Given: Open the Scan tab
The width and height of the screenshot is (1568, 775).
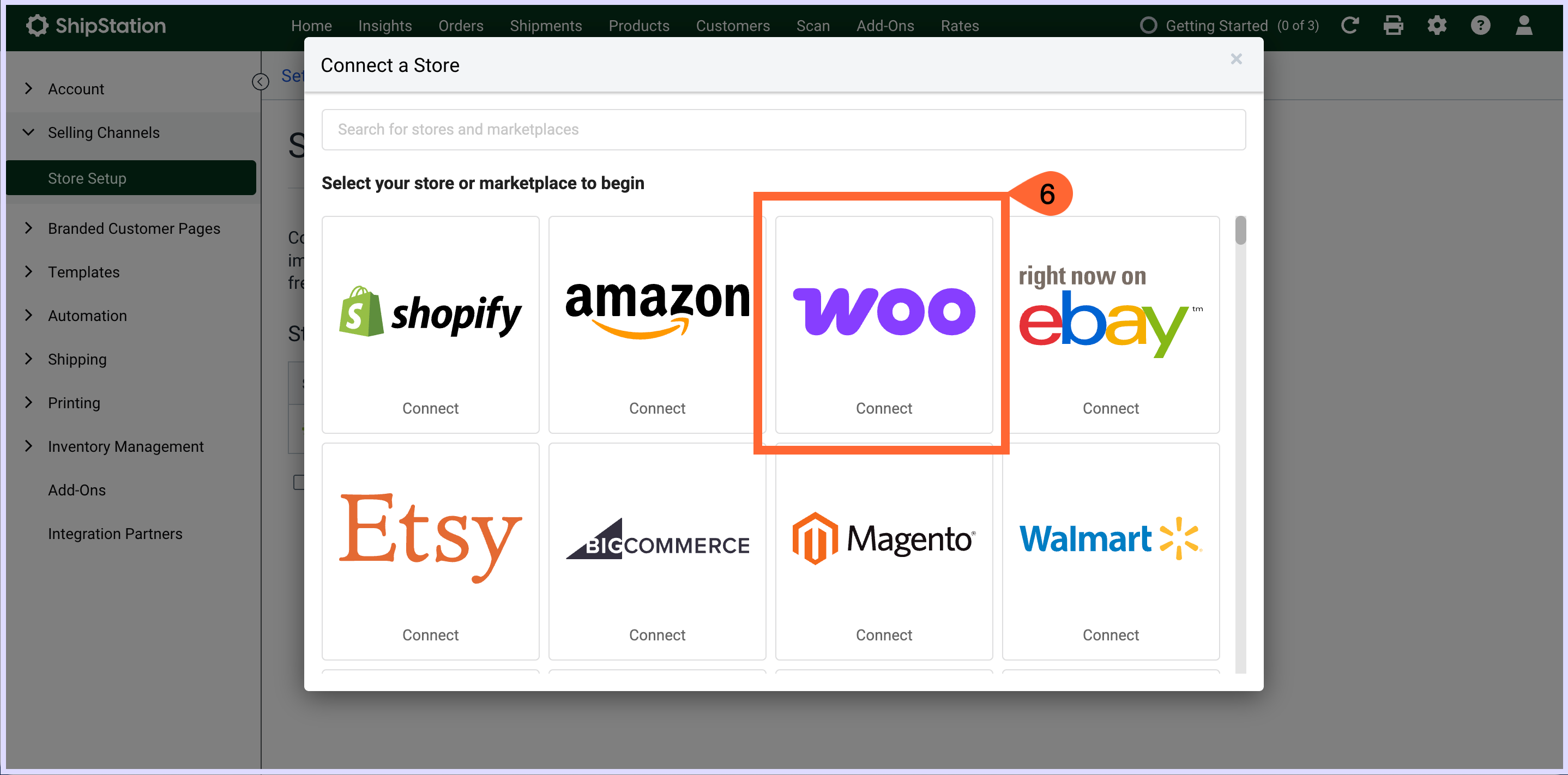Looking at the screenshot, I should 812,26.
